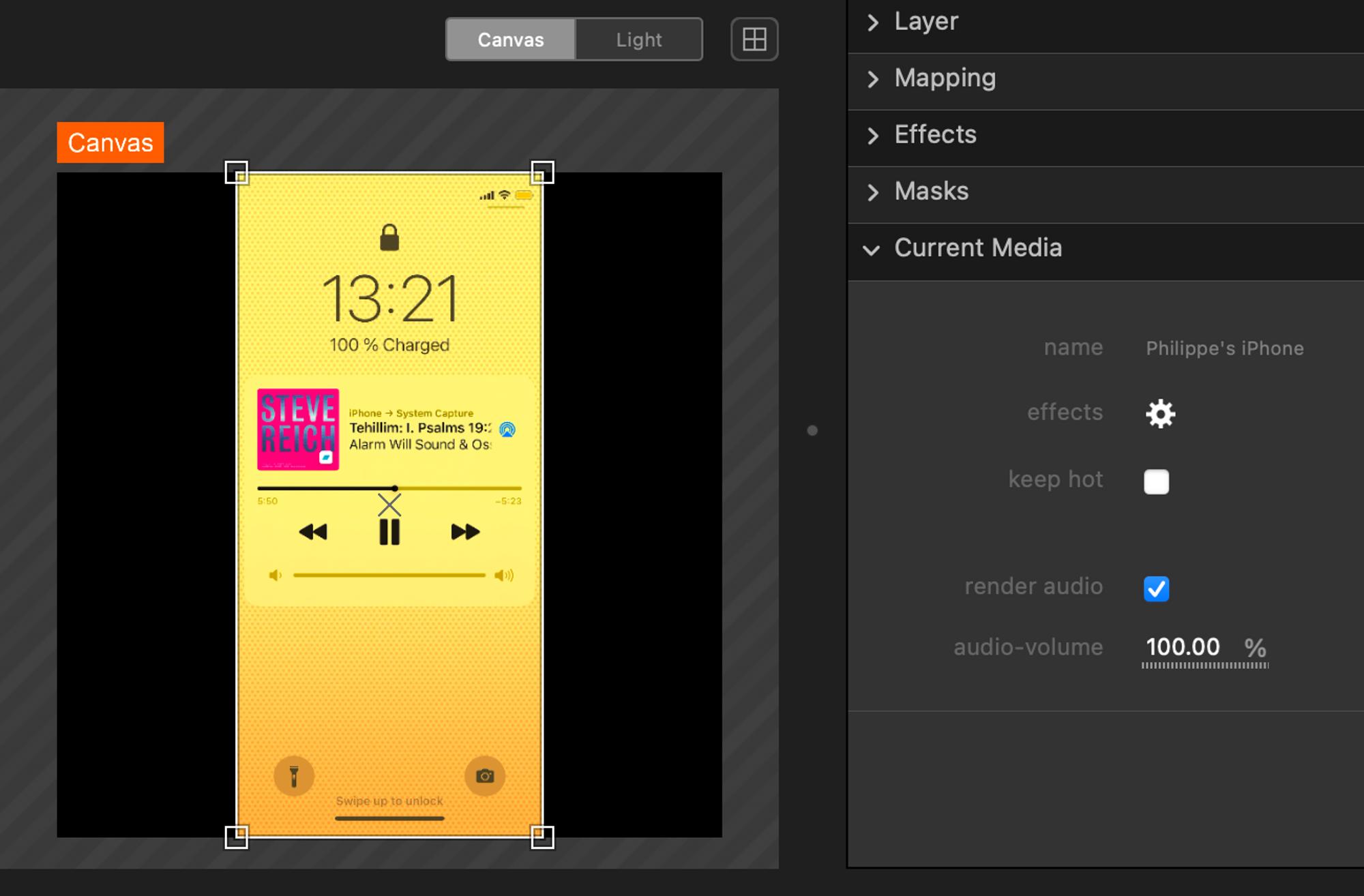Click the camera icon on iPhone screen

(485, 776)
